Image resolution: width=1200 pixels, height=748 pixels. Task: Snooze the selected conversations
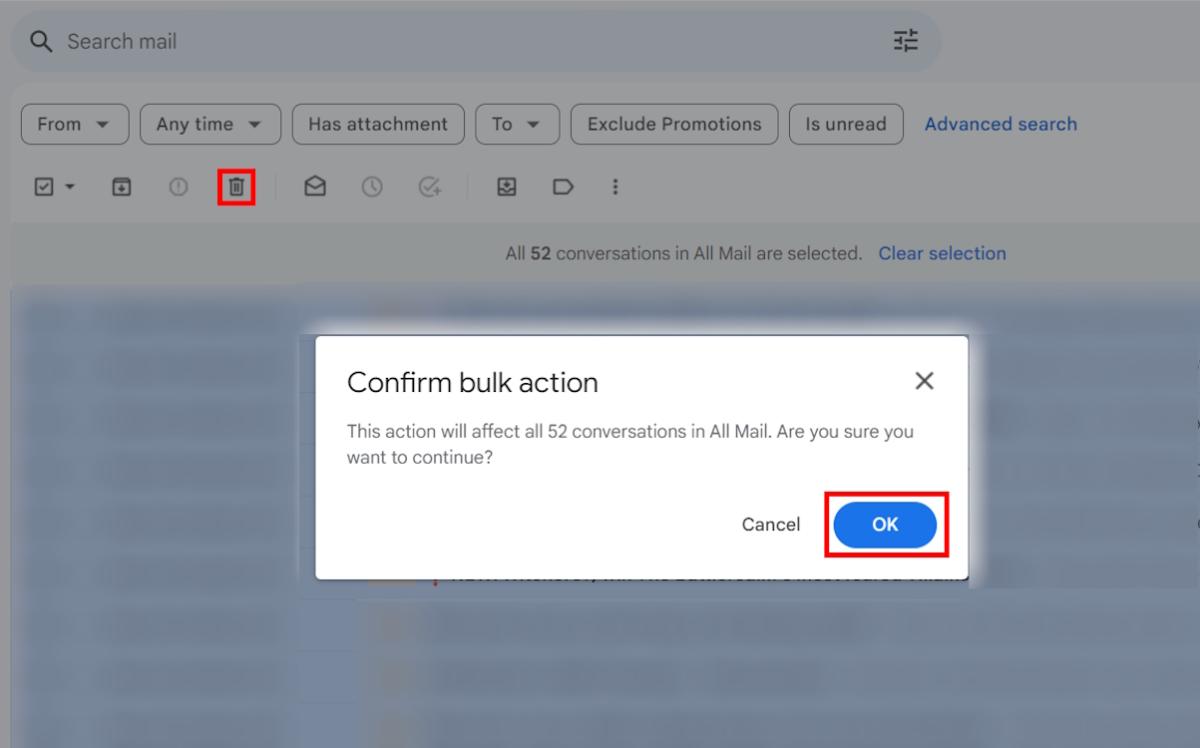click(371, 187)
